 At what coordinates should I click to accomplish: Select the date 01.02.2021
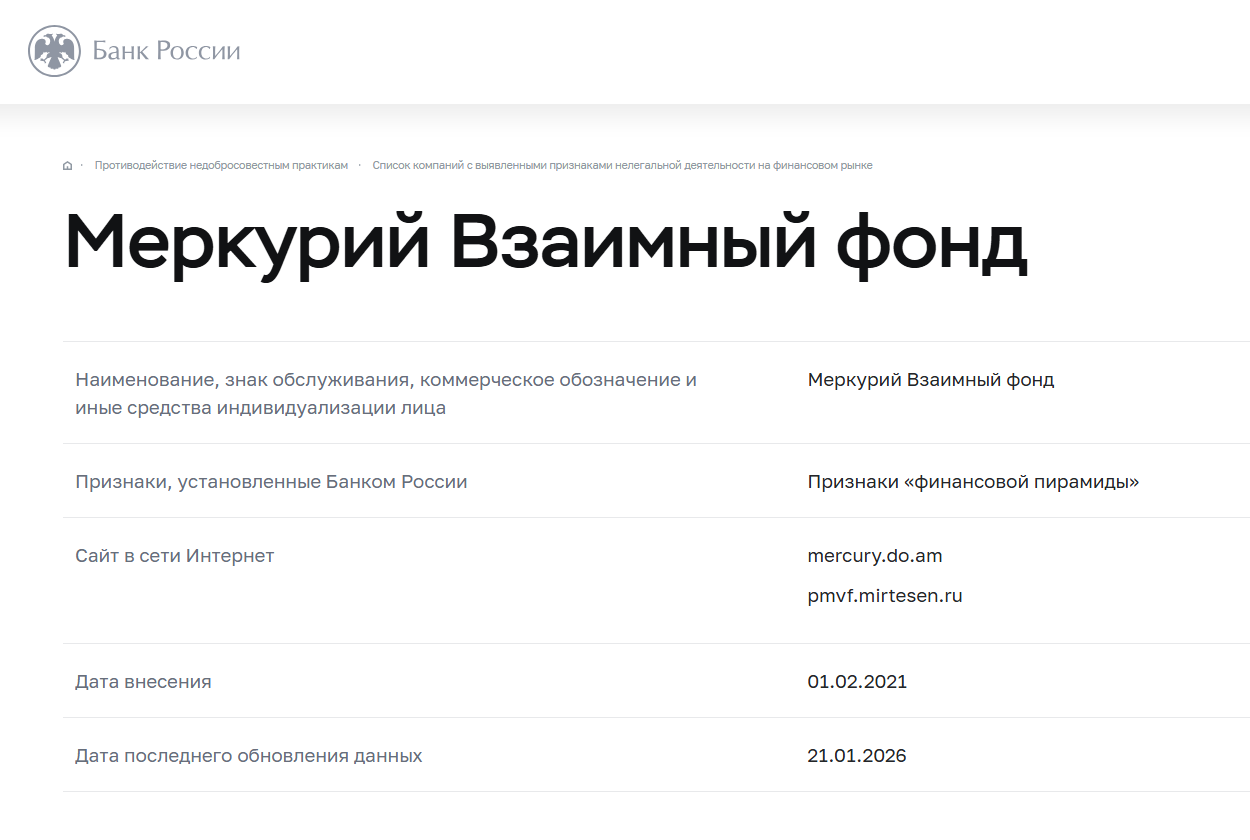[x=857, y=682]
